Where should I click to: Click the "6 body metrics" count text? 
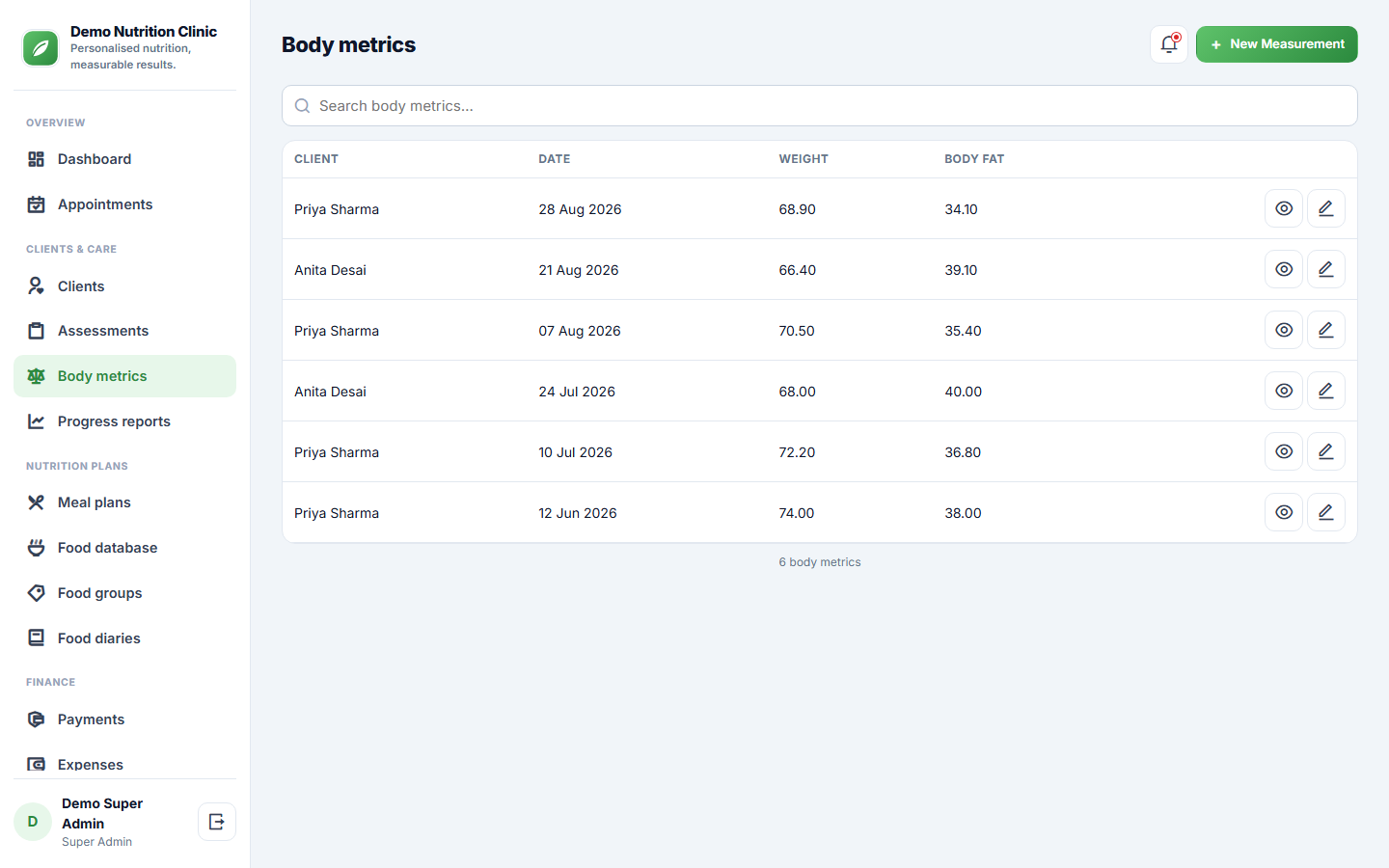(820, 562)
